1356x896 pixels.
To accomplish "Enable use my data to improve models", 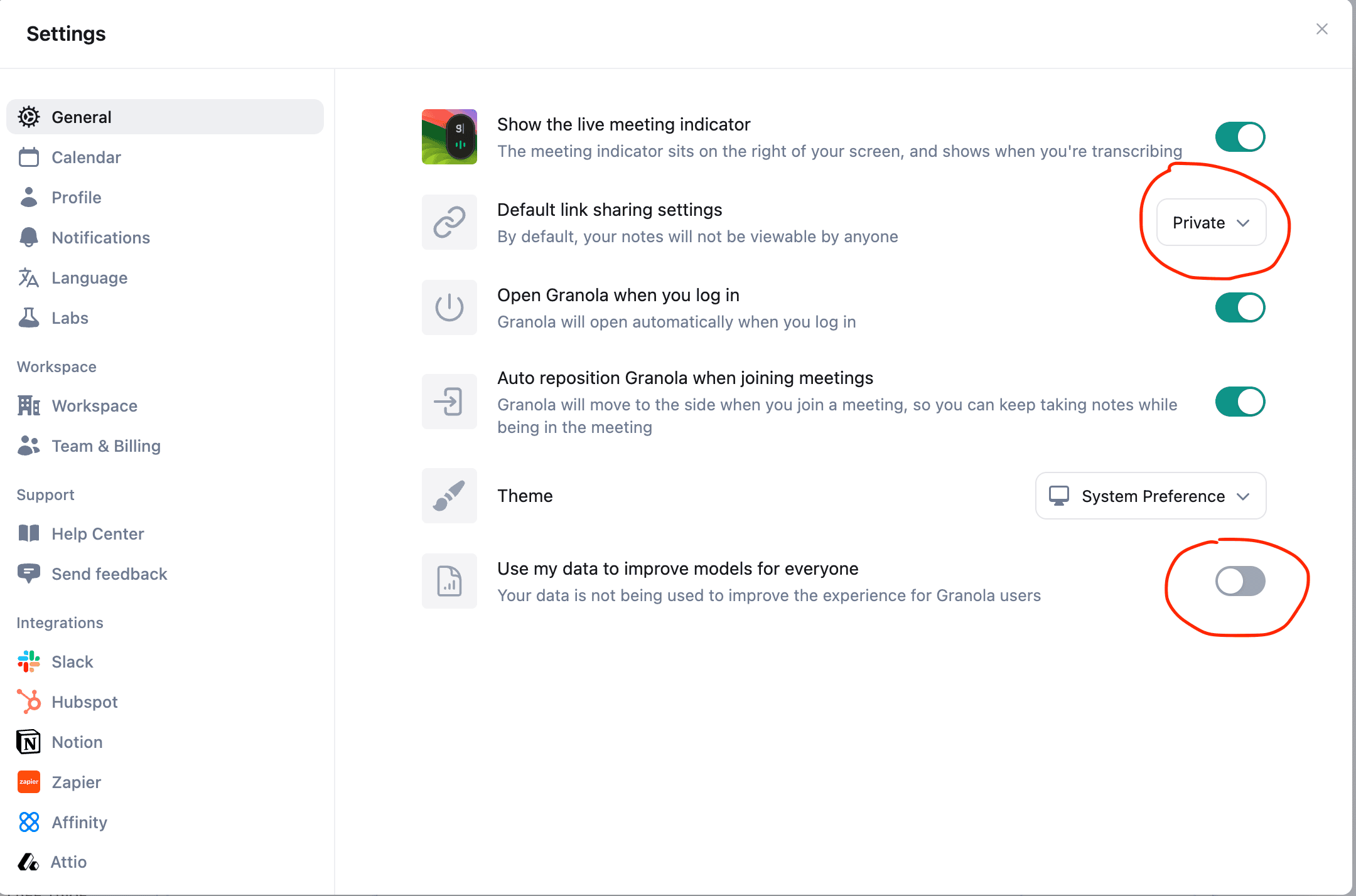I will [1240, 581].
